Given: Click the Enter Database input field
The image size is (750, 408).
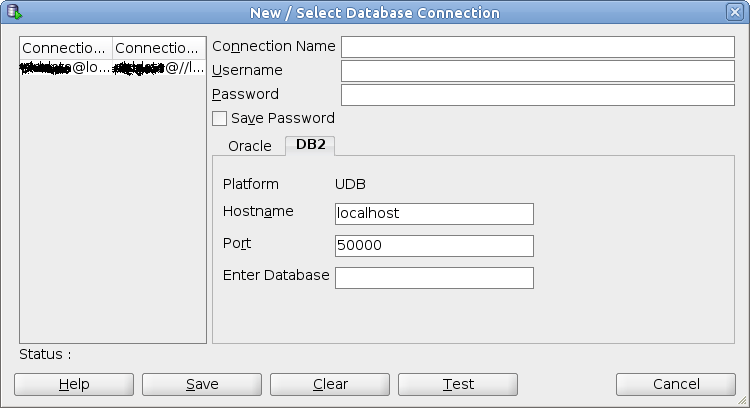Looking at the screenshot, I should point(434,278).
